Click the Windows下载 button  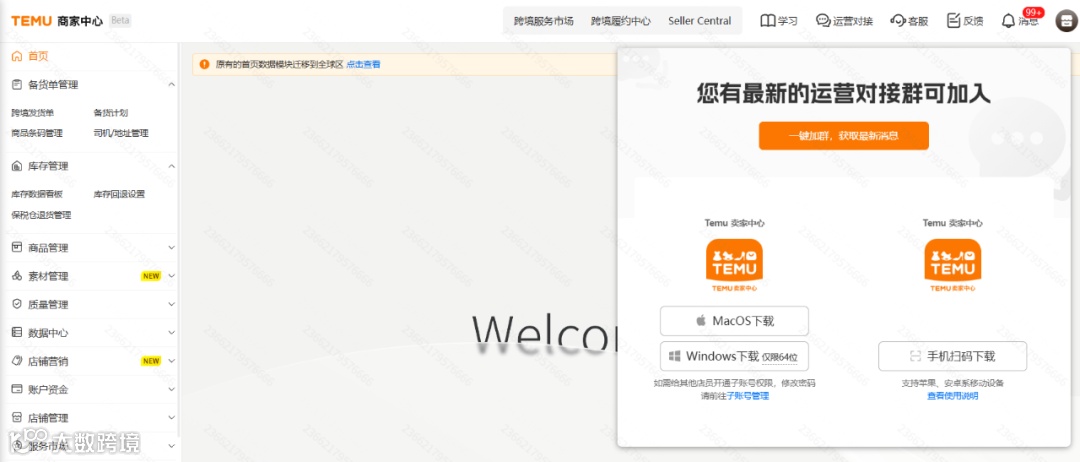[x=734, y=356]
